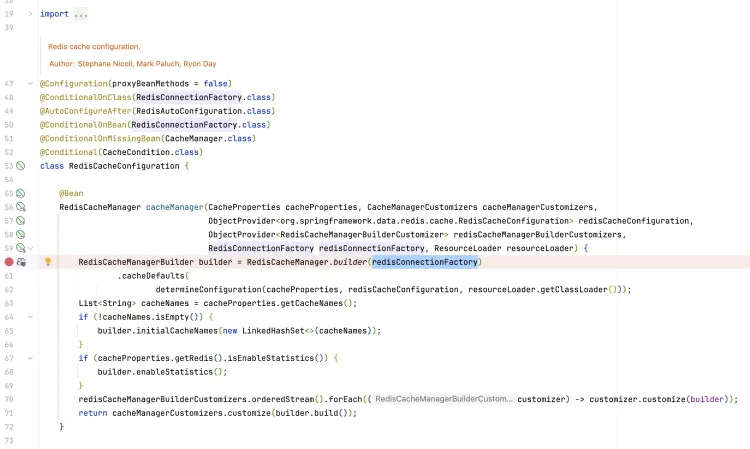Set a breakpoint at line number 68

pos(9,371)
